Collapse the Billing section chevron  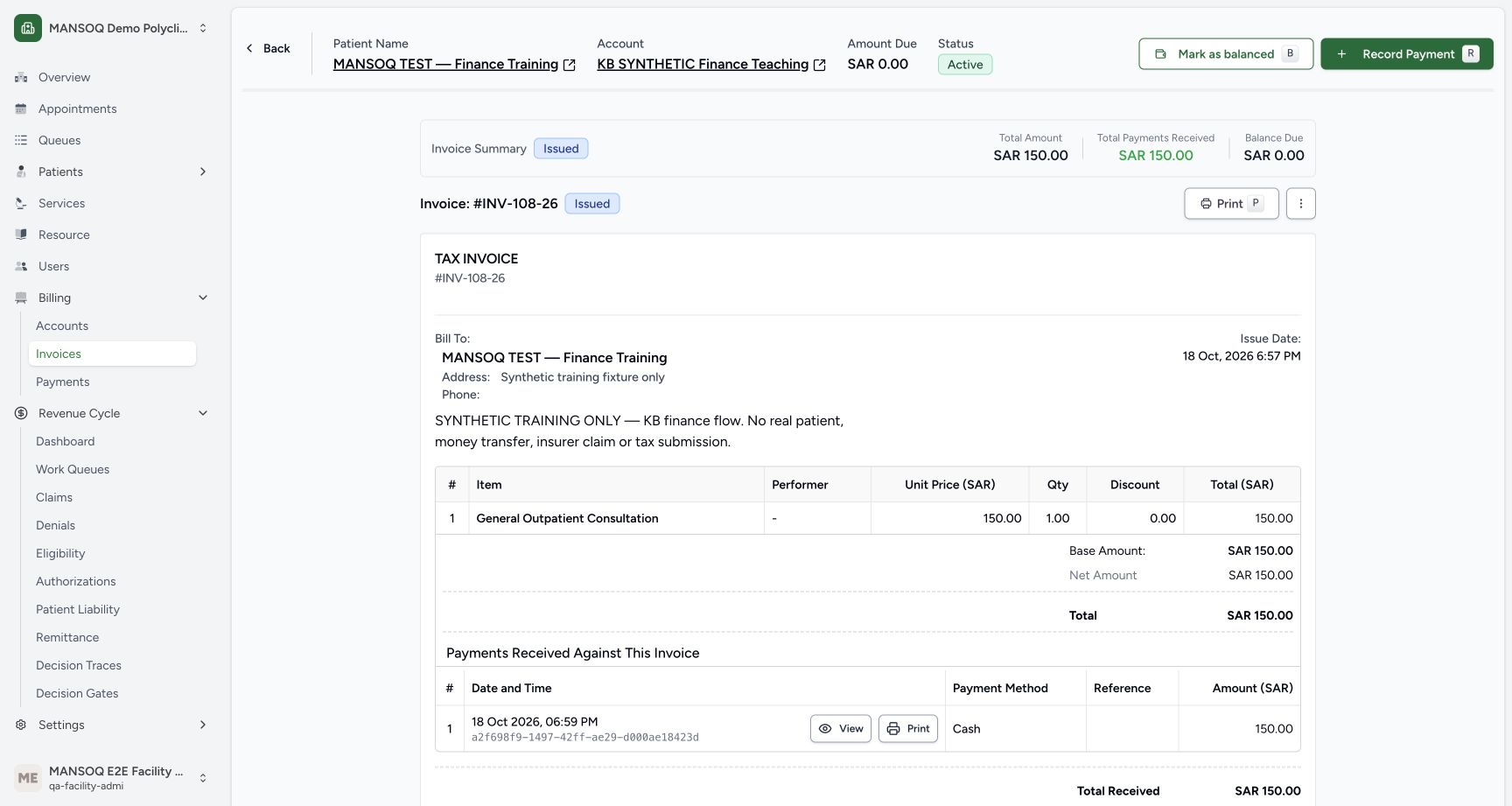click(203, 298)
